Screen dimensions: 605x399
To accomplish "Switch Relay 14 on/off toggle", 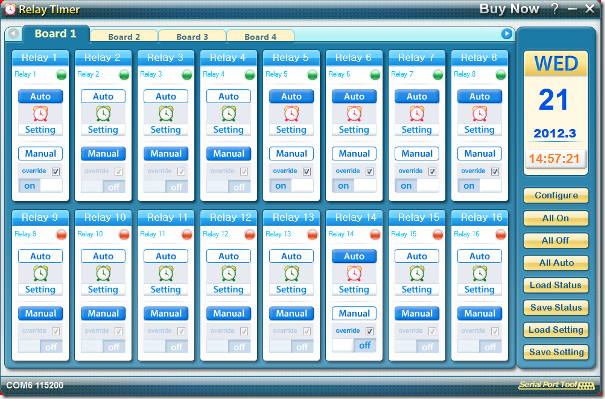I will click(354, 345).
